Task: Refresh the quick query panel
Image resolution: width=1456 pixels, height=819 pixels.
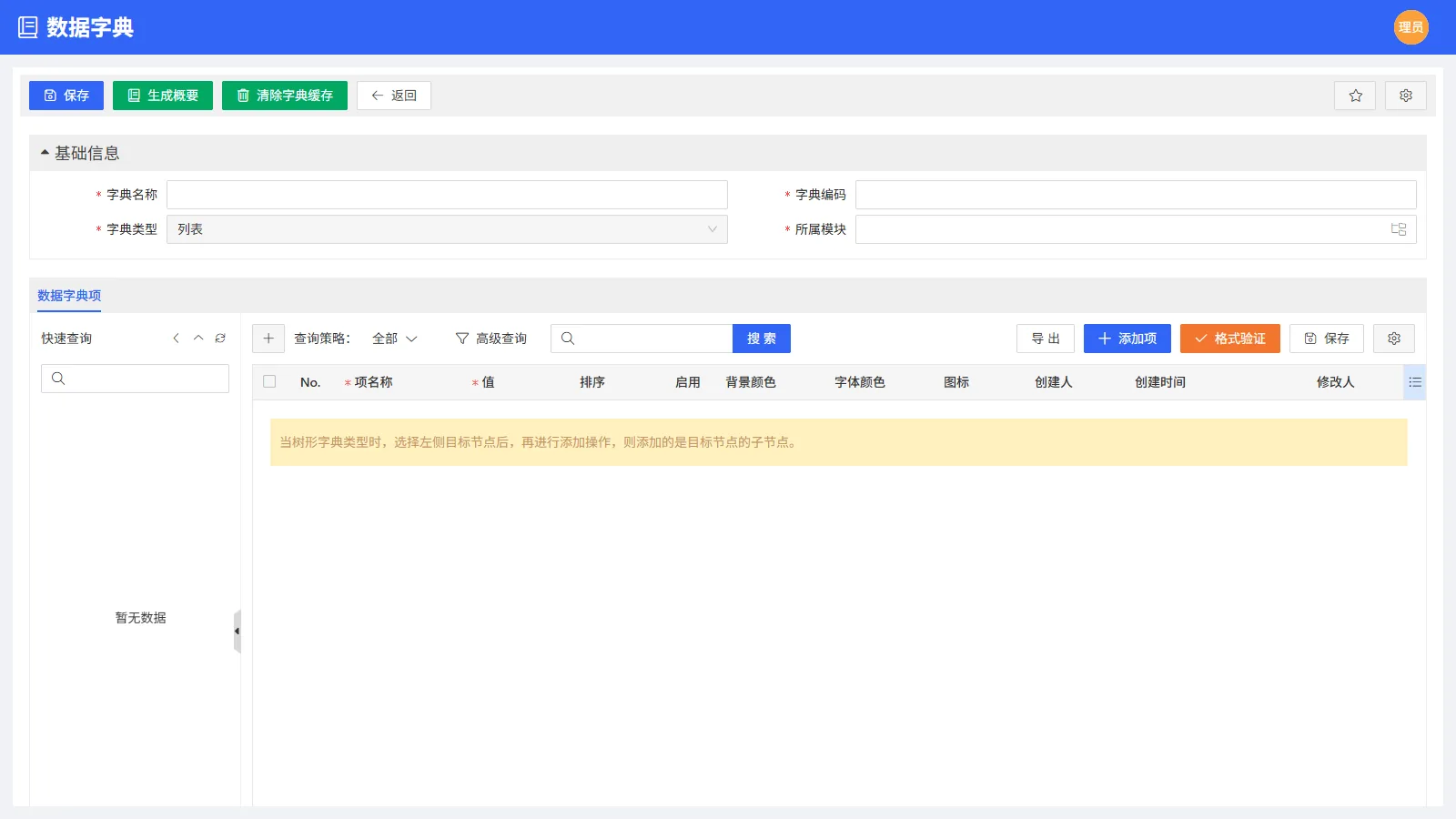Action: pos(220,339)
